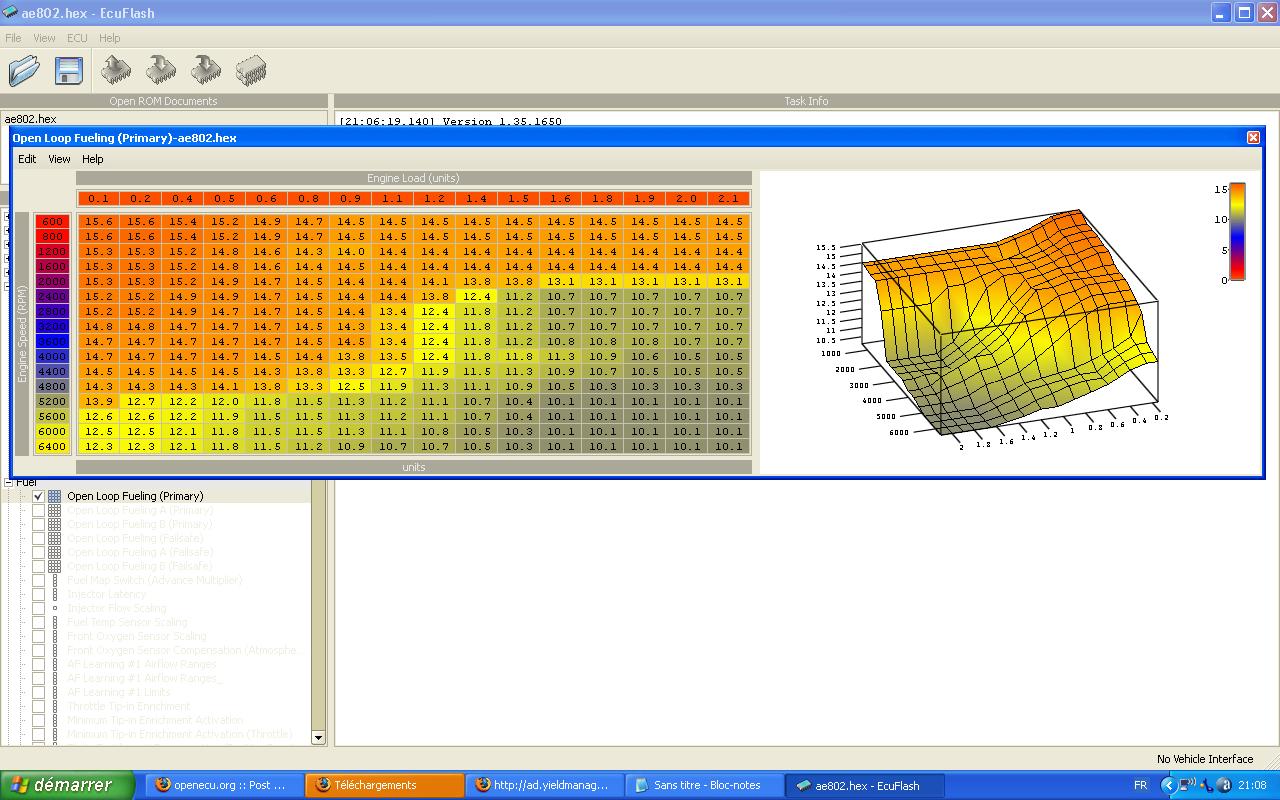Enable the Injector Latency checkbox
Image resolution: width=1280 pixels, height=800 pixels.
[x=38, y=594]
